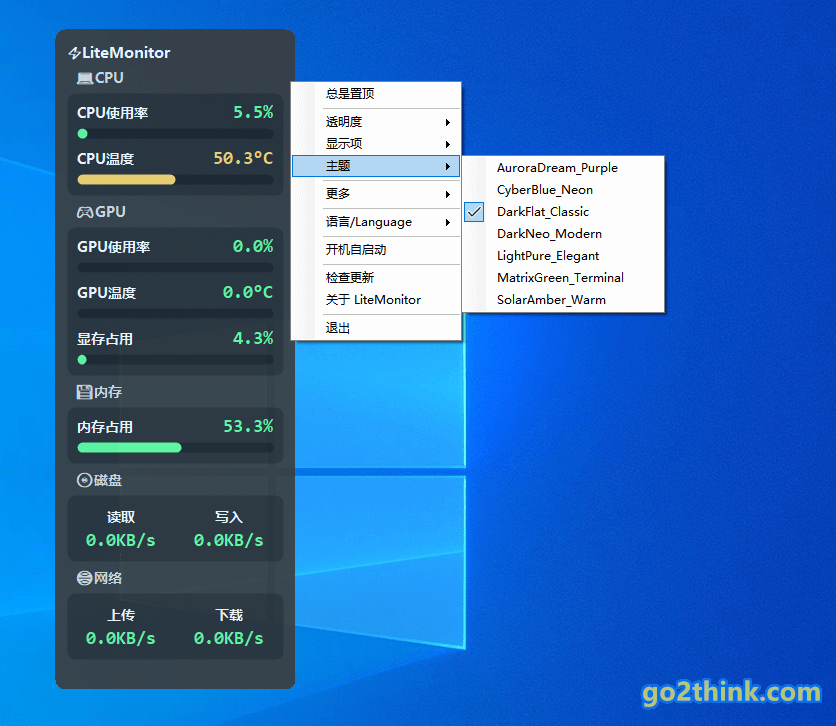This screenshot has height=726, width=836.
Task: Click the 显存占用 progress bar
Action: point(175,360)
